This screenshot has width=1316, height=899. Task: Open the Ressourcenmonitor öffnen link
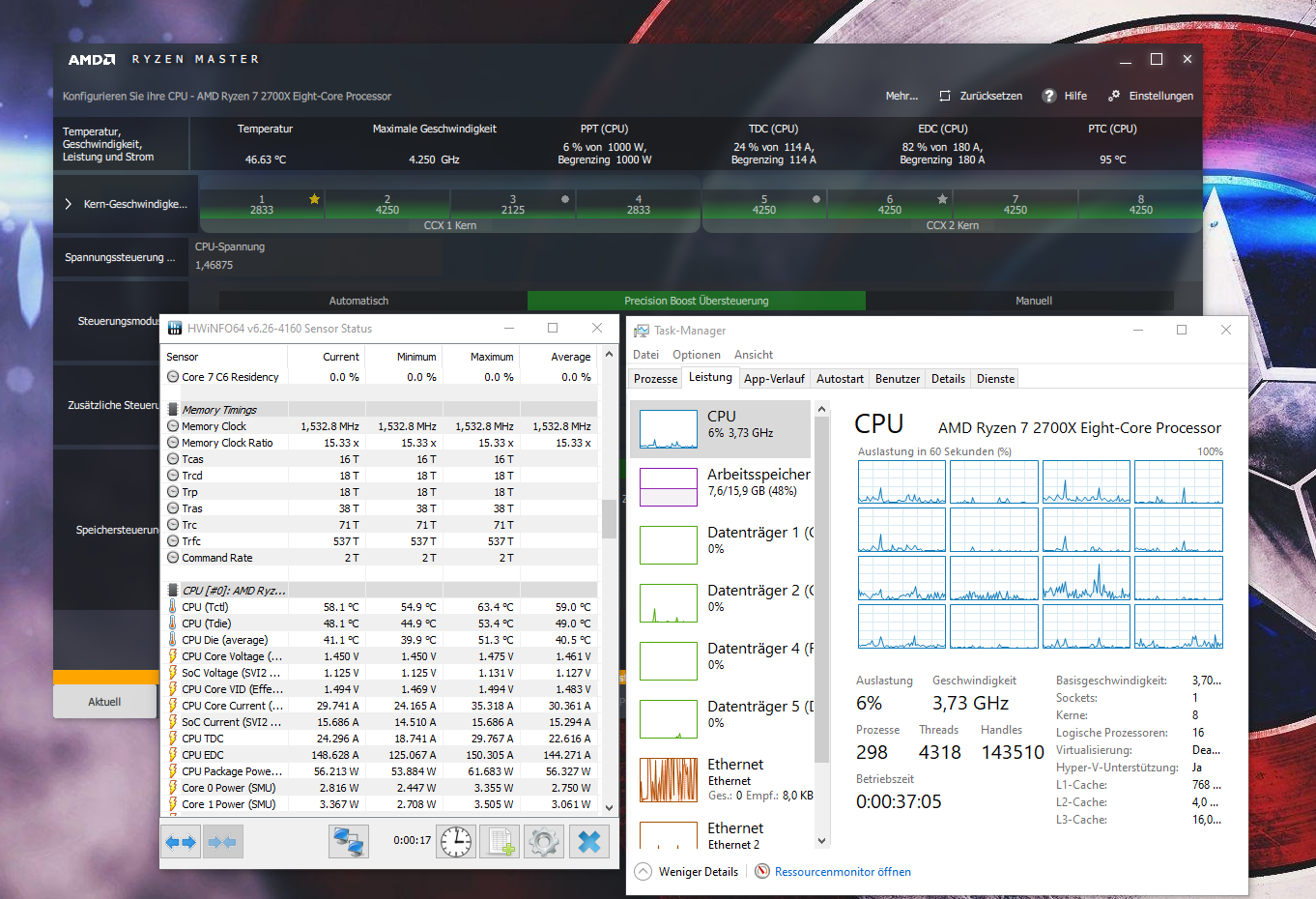point(843,872)
